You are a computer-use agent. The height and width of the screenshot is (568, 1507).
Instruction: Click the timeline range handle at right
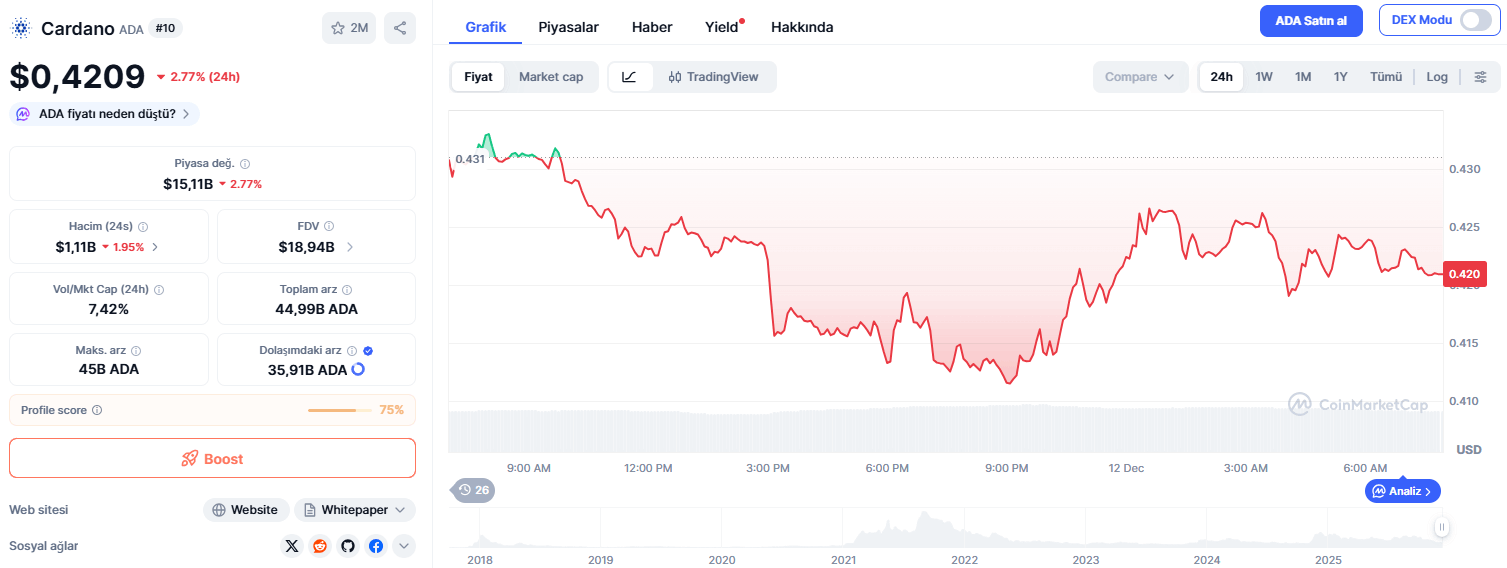click(1442, 527)
